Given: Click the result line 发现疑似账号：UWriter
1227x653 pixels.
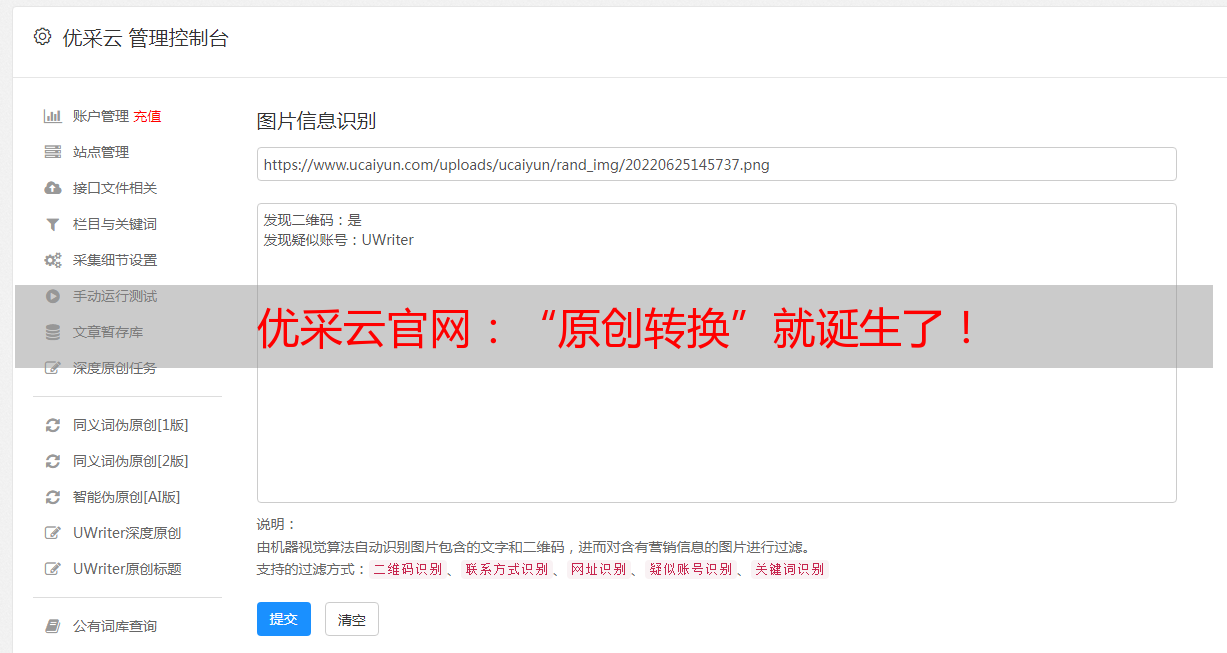Looking at the screenshot, I should click(x=339, y=240).
